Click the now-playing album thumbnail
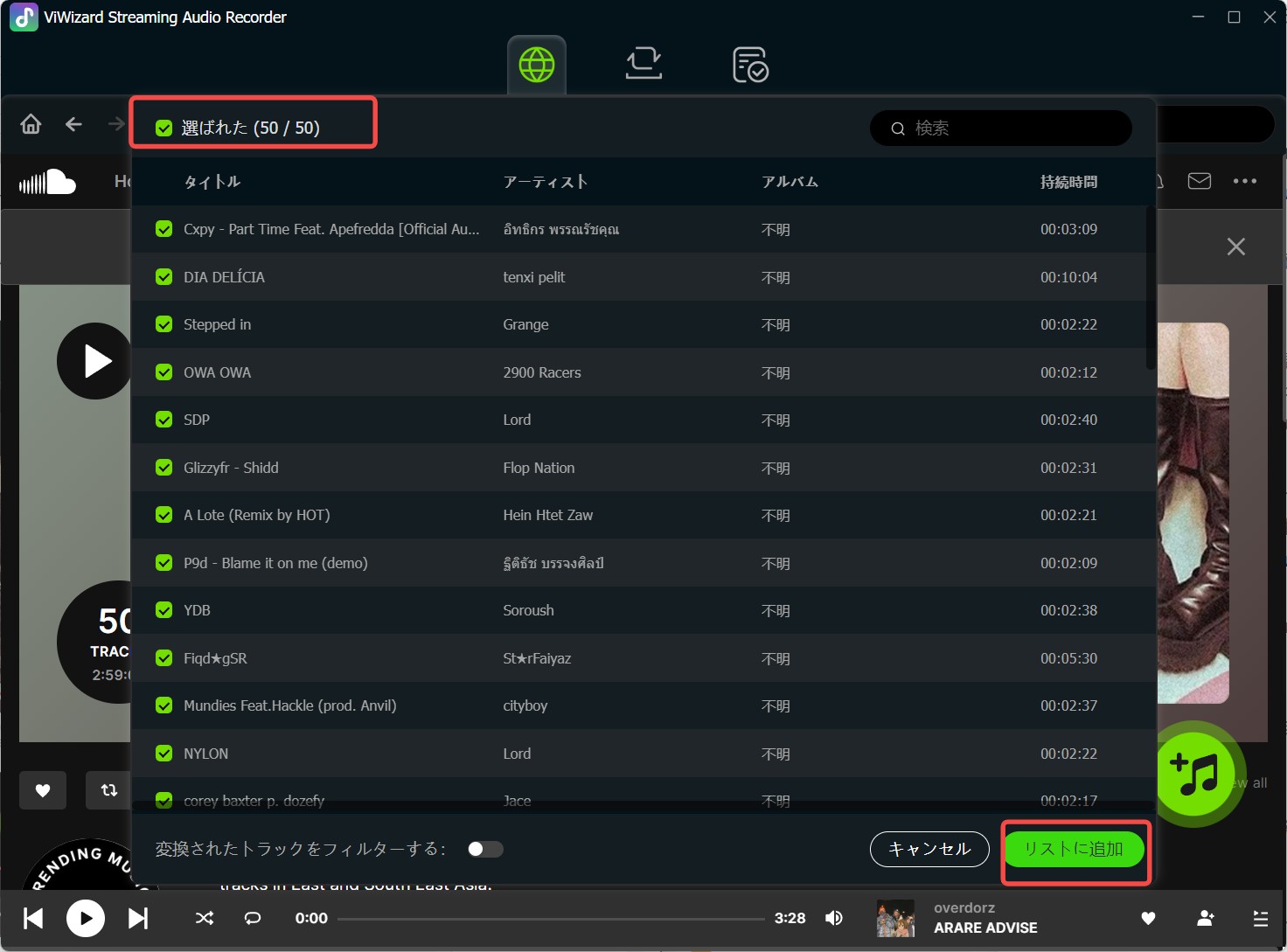This screenshot has width=1287, height=952. point(895,918)
